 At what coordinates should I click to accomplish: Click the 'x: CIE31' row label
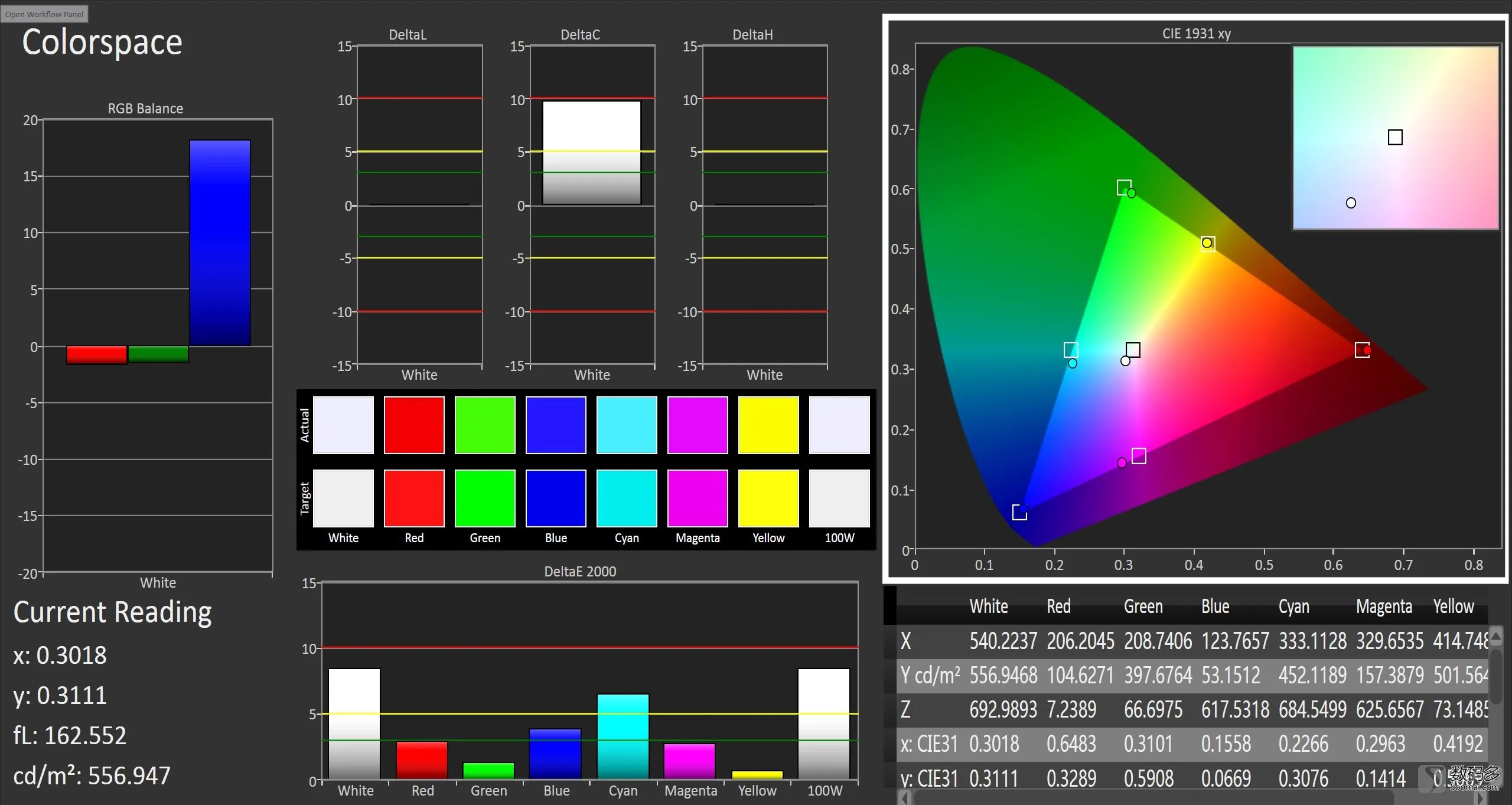click(928, 744)
